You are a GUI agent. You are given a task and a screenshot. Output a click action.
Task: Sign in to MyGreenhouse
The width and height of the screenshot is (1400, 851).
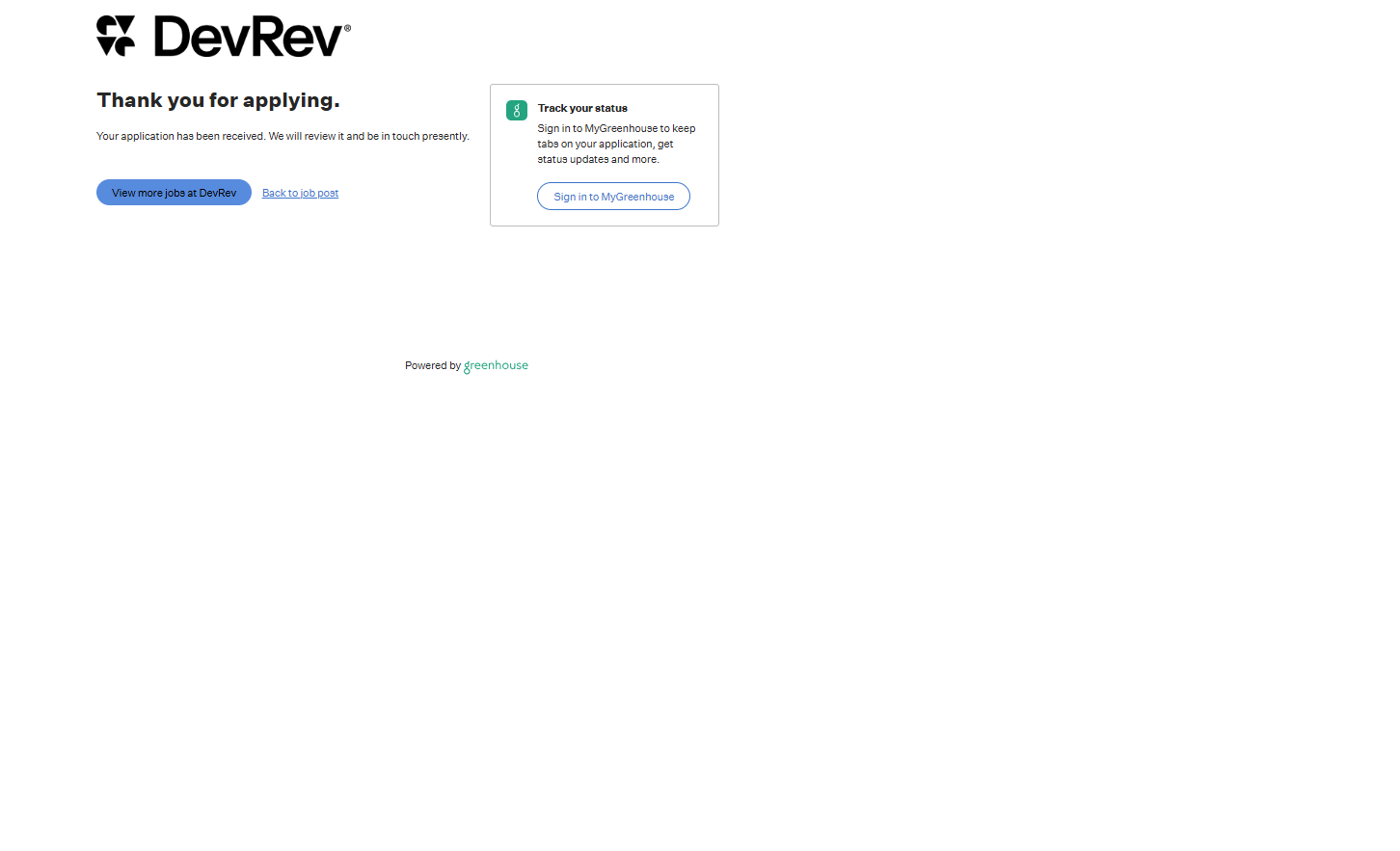(613, 197)
